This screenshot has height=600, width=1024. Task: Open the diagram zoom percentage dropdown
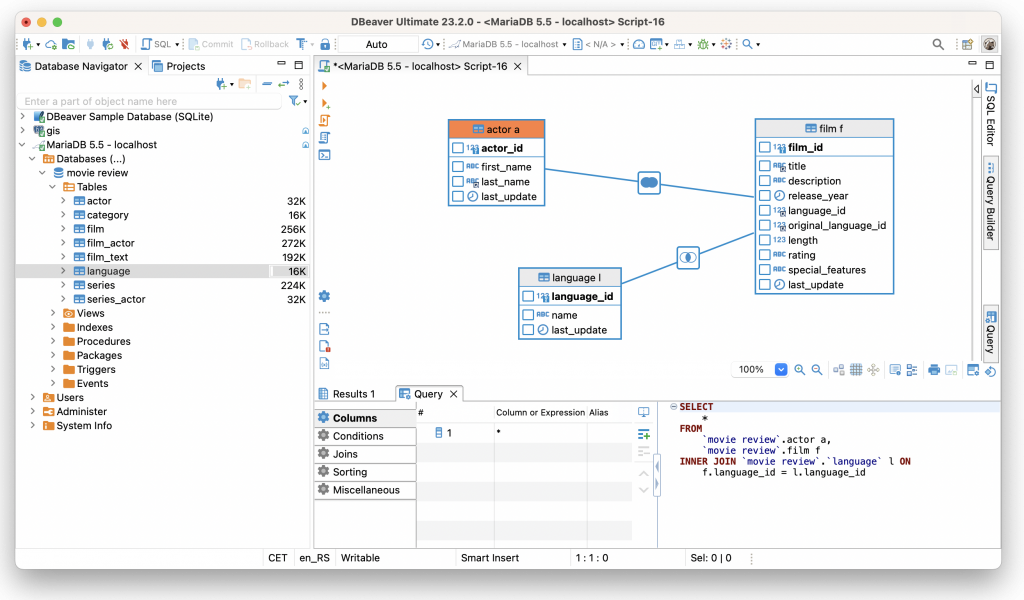coord(780,370)
